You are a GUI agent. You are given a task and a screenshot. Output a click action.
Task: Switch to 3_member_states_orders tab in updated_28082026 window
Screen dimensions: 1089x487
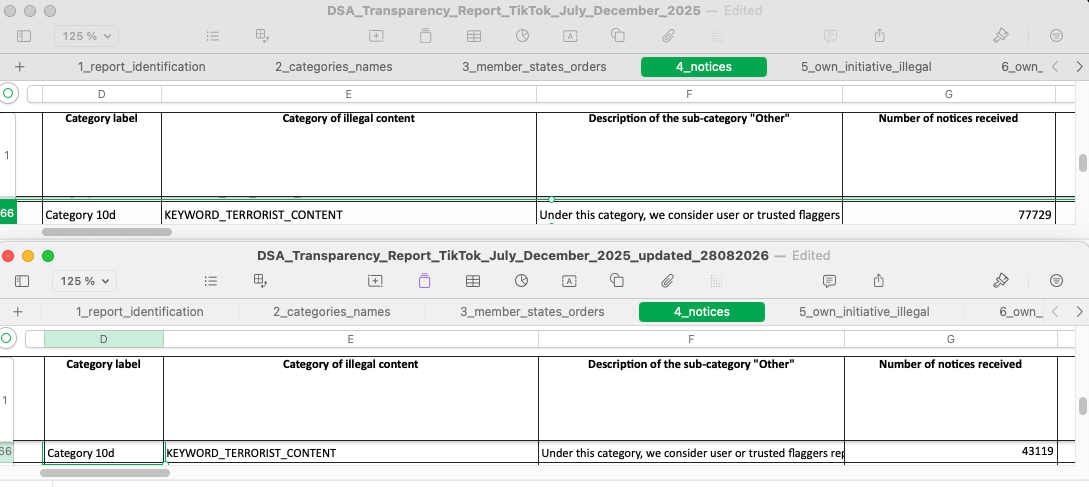[x=532, y=312]
